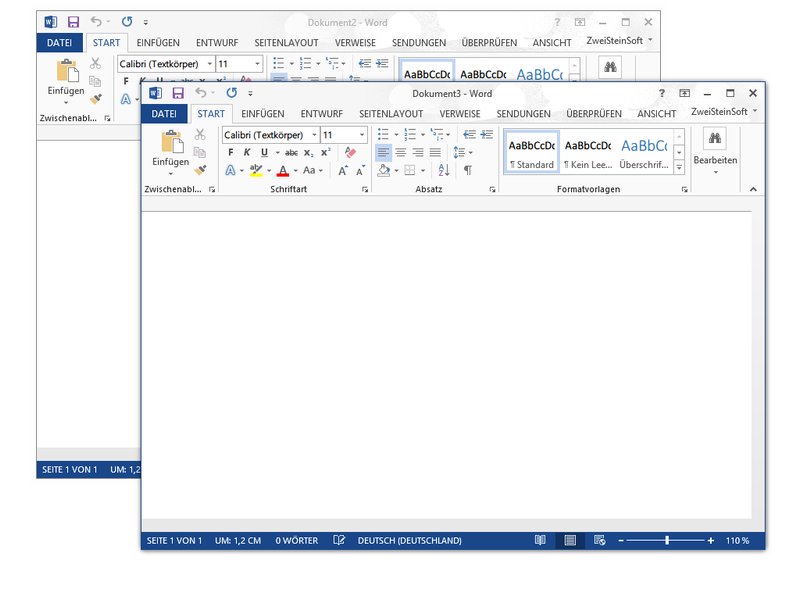Open highlight color dropdown arrow in Dokument3
Image resolution: width=800 pixels, height=600 pixels.
269,171
